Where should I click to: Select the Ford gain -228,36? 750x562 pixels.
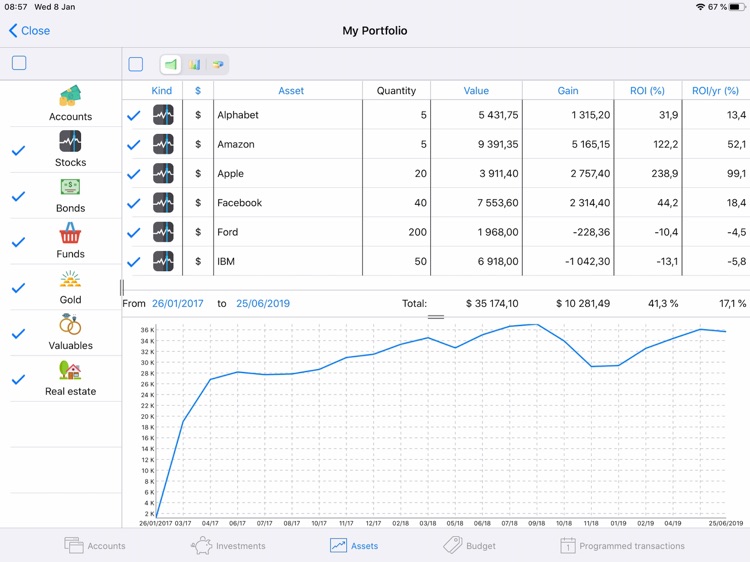591,232
